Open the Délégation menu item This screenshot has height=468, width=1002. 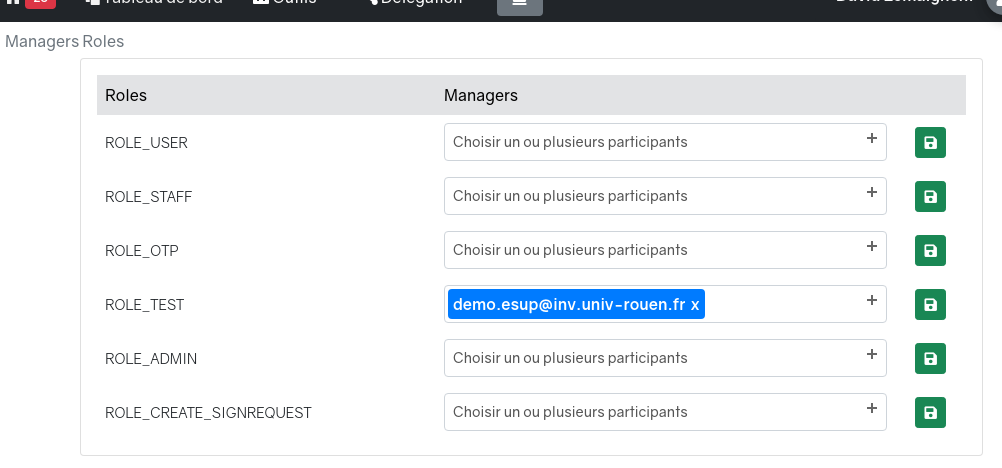tap(415, 3)
